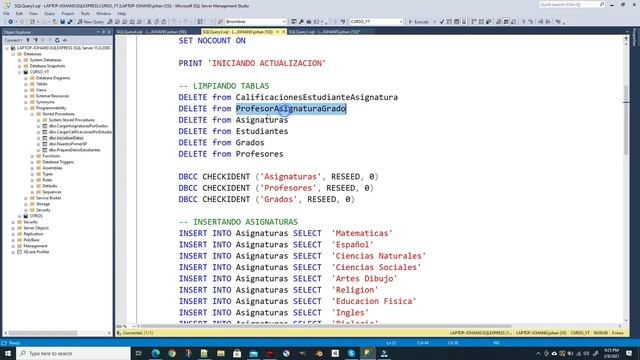Expand the Views folder node
The height and width of the screenshot is (360, 640).
pos(26,90)
